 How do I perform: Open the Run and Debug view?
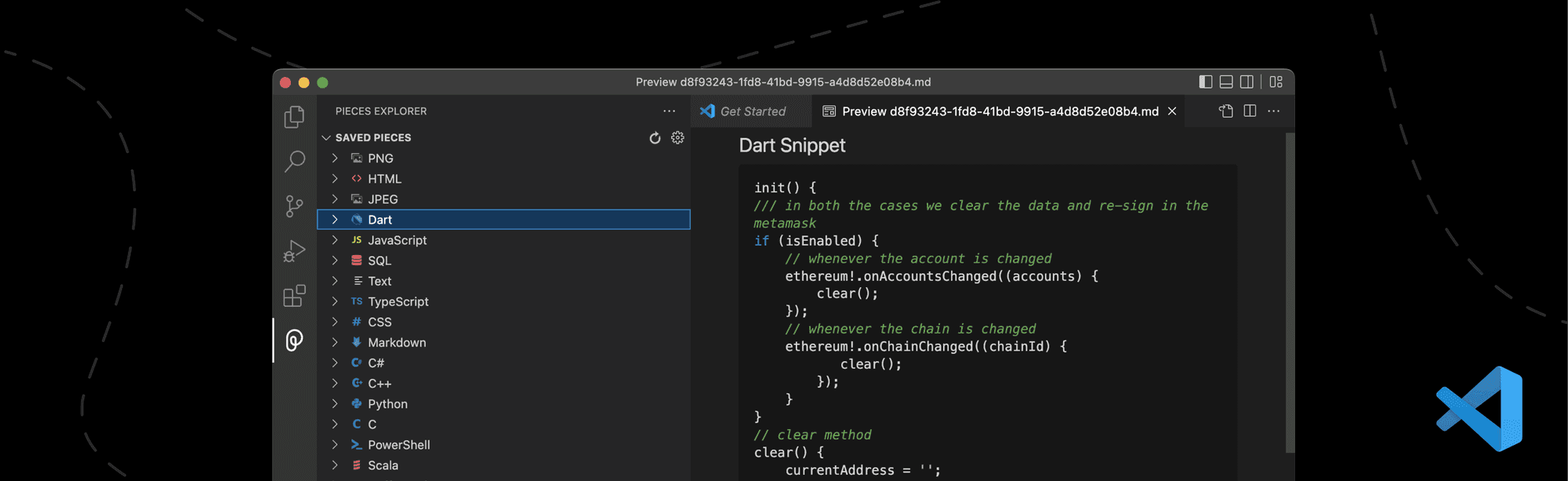click(294, 251)
